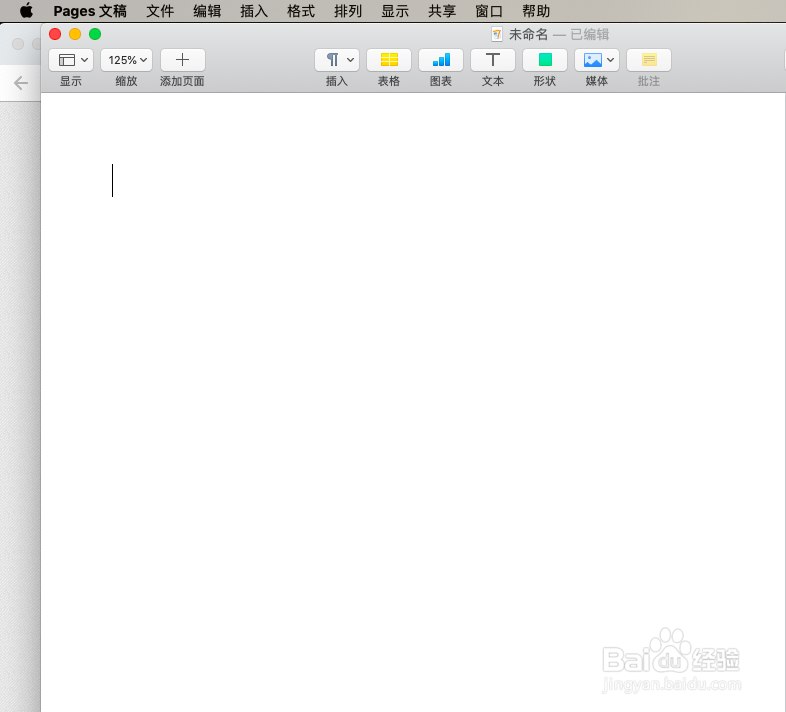This screenshot has height=712, width=786.
Task: Open the 插入 paragraph-mark toolbar dropdown
Action: (337, 60)
